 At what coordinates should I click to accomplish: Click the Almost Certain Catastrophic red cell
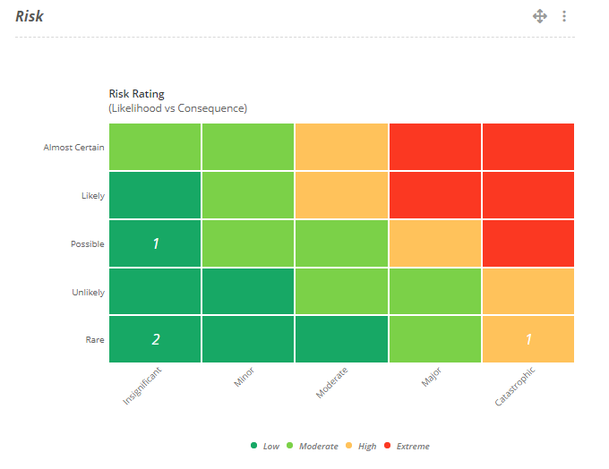coord(528,147)
